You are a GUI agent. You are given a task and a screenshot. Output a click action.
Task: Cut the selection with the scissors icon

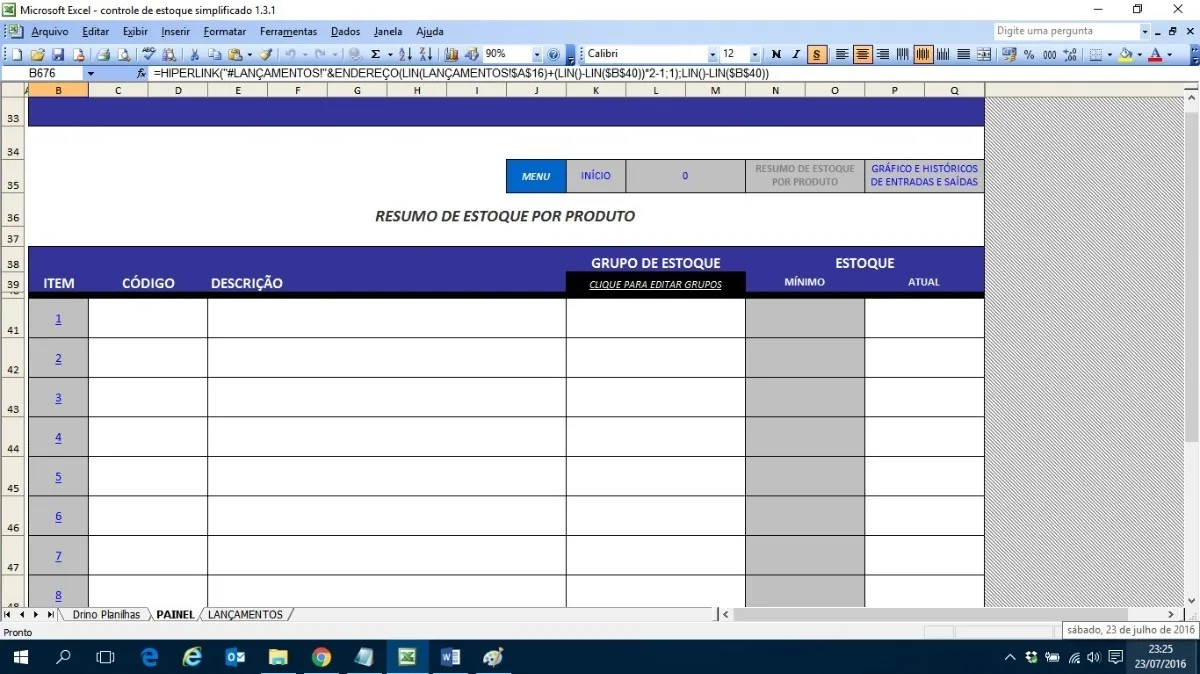[195, 54]
